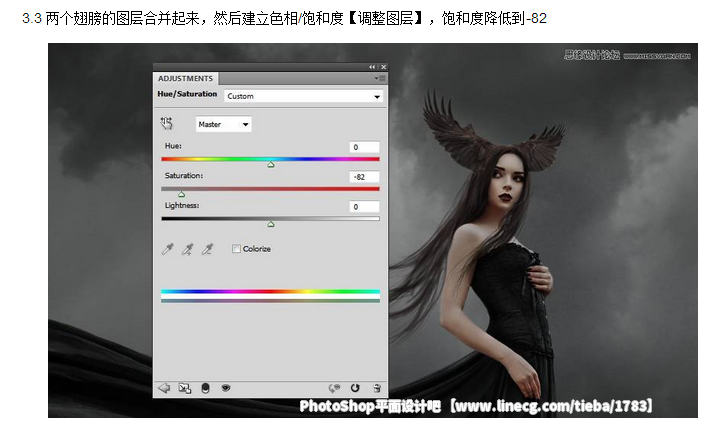708x425 pixels.
Task: Pick the add-to-sample eyedropper
Action: point(187,249)
